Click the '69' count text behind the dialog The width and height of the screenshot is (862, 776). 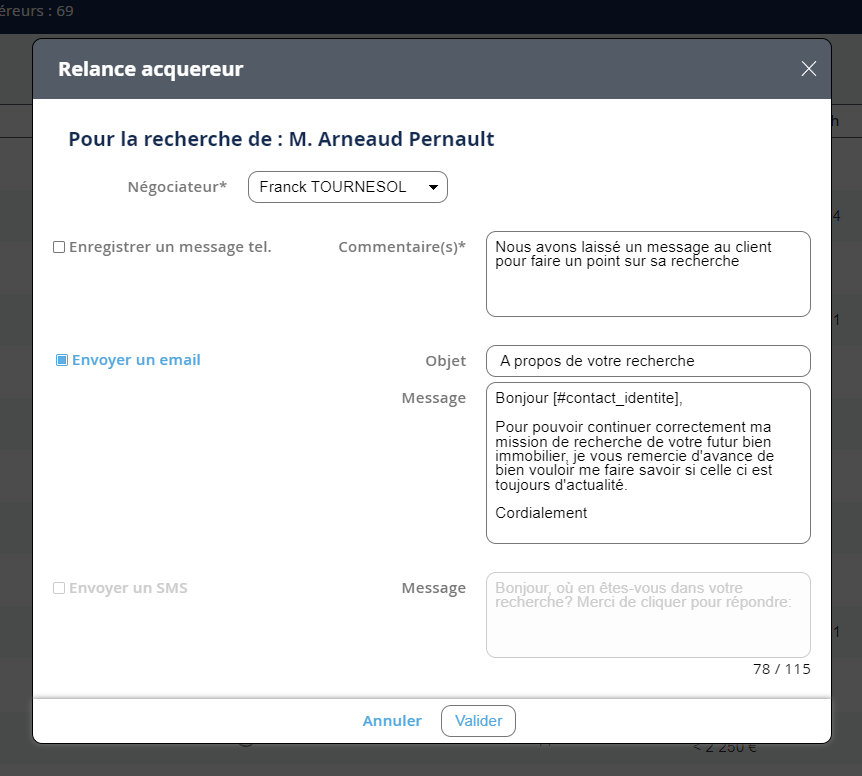pos(64,11)
